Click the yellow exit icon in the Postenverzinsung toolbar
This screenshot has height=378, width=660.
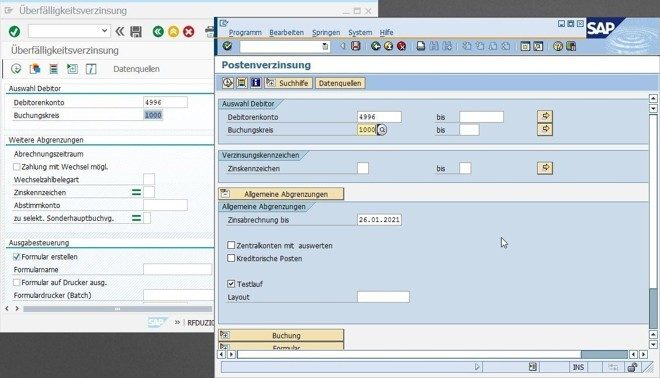pos(389,46)
